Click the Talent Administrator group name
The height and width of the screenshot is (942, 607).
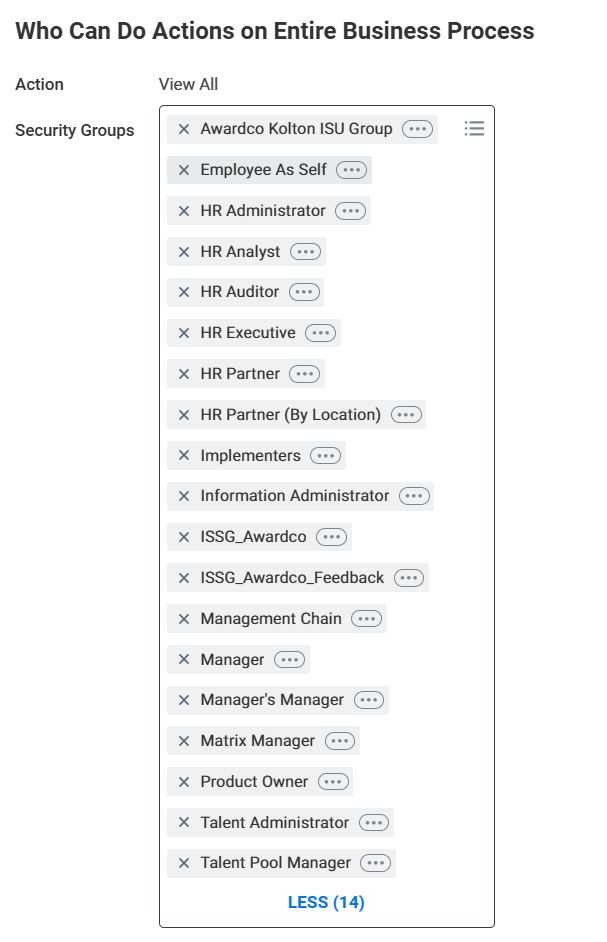coord(274,823)
